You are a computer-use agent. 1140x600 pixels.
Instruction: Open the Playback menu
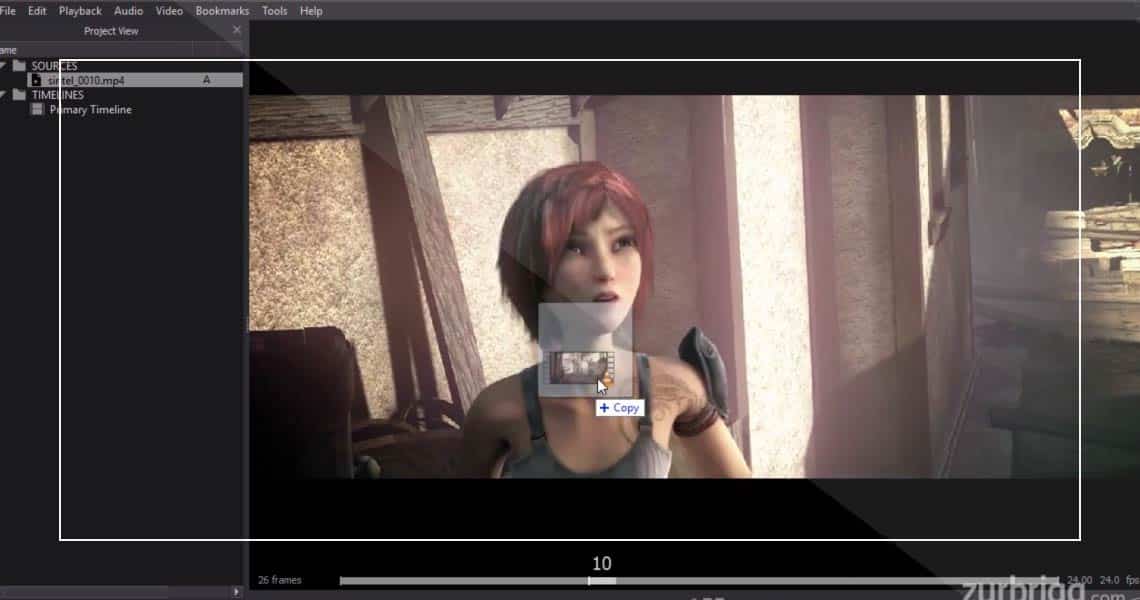80,11
